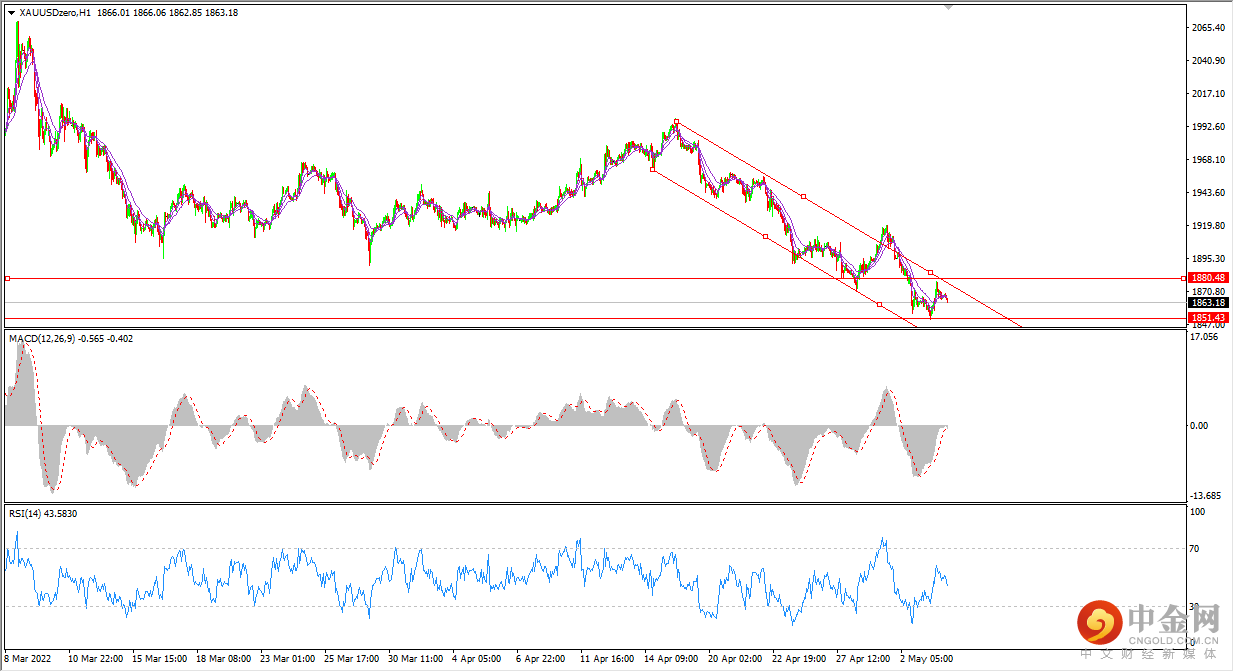Screen dimensions: 1234x672
Task: Click the 10 Mar 22:00 time label
Action: 95,660
